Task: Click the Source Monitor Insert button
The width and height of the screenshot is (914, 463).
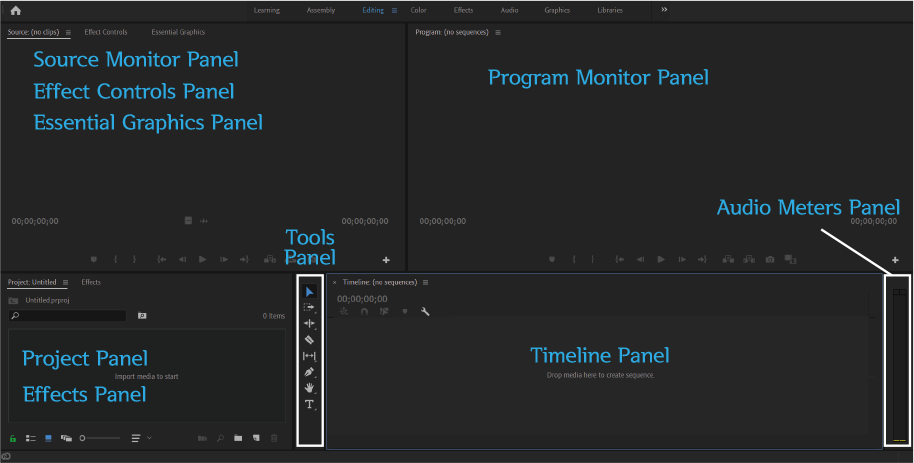Action: [269, 259]
